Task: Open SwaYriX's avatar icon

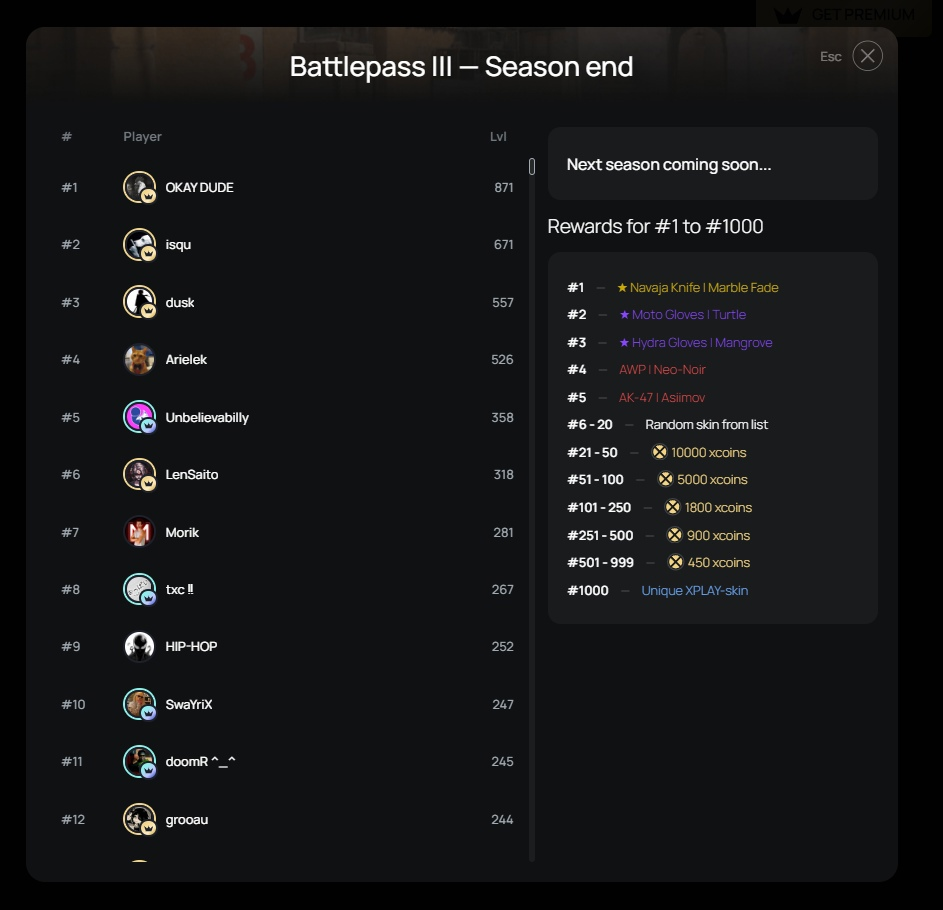Action: [139, 704]
